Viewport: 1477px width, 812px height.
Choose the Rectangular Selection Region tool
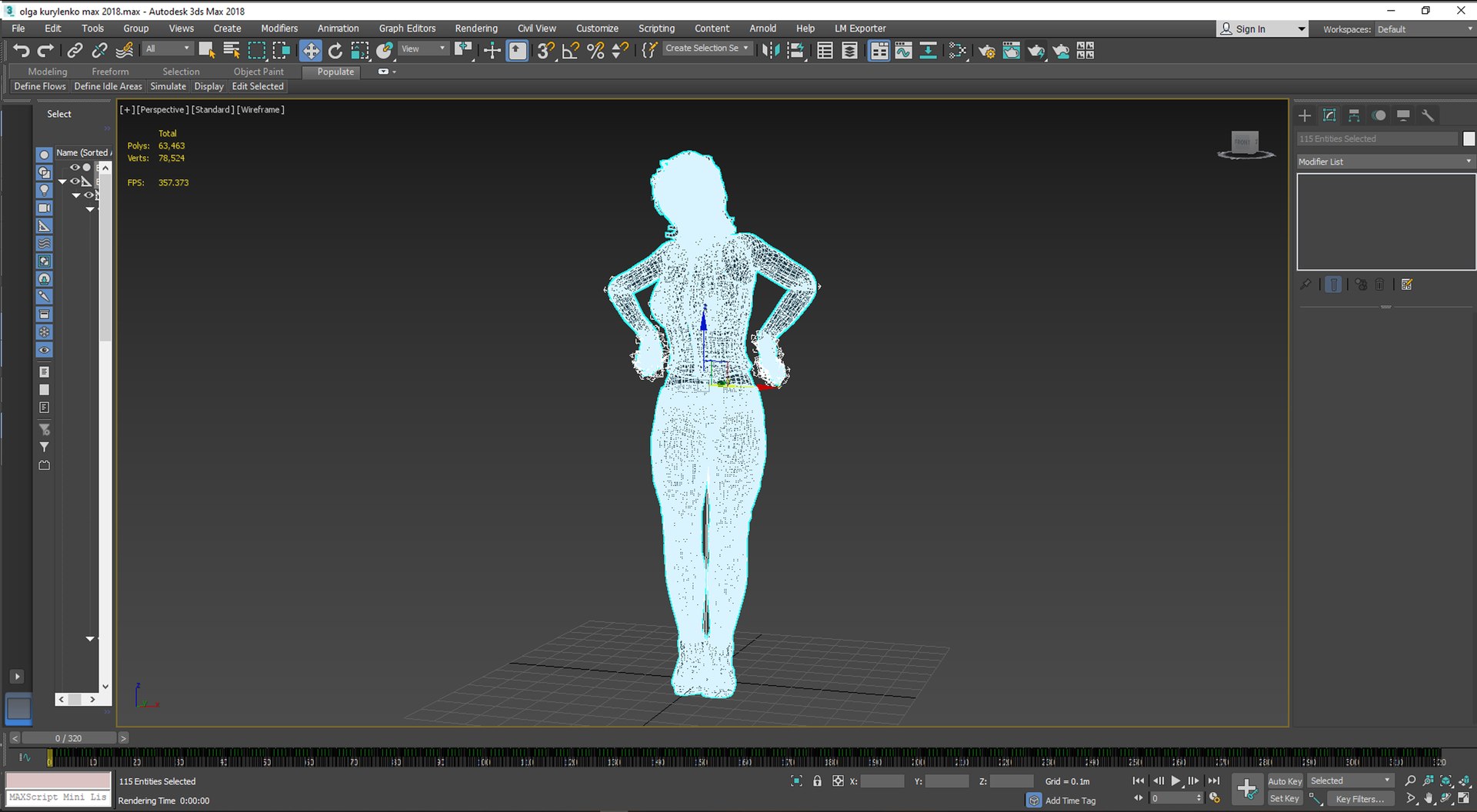coord(257,51)
